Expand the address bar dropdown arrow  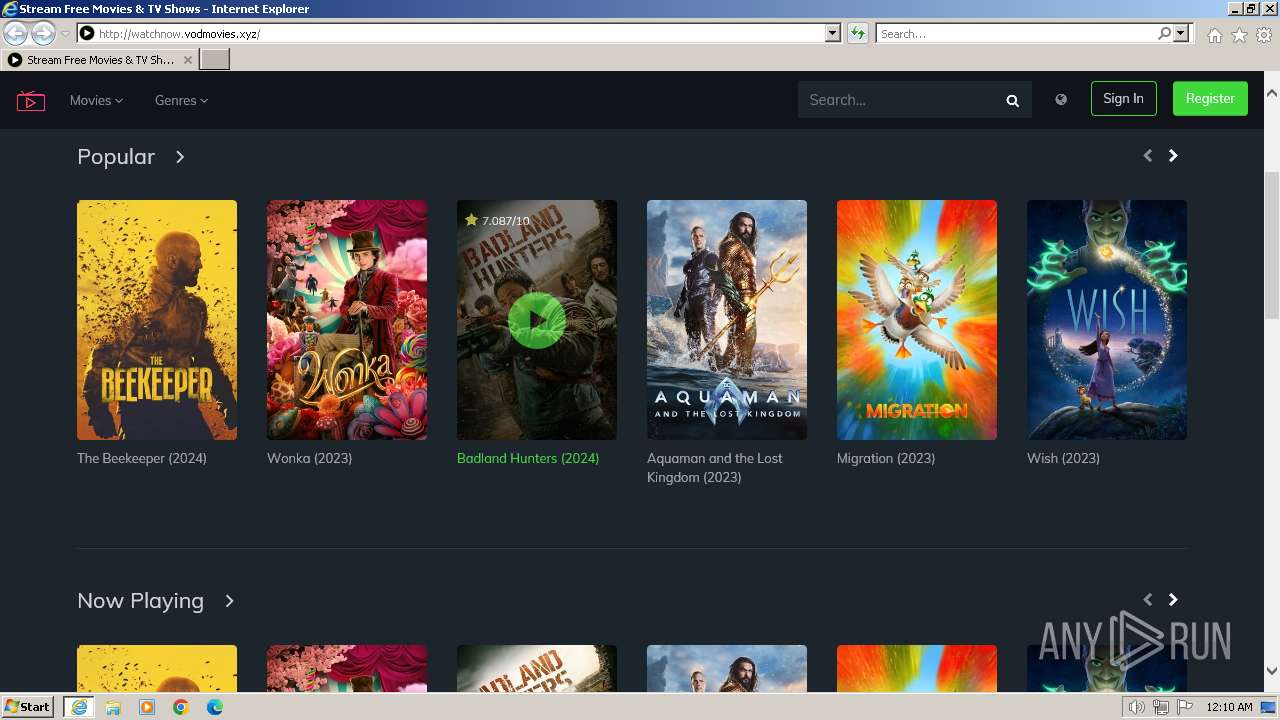(833, 33)
